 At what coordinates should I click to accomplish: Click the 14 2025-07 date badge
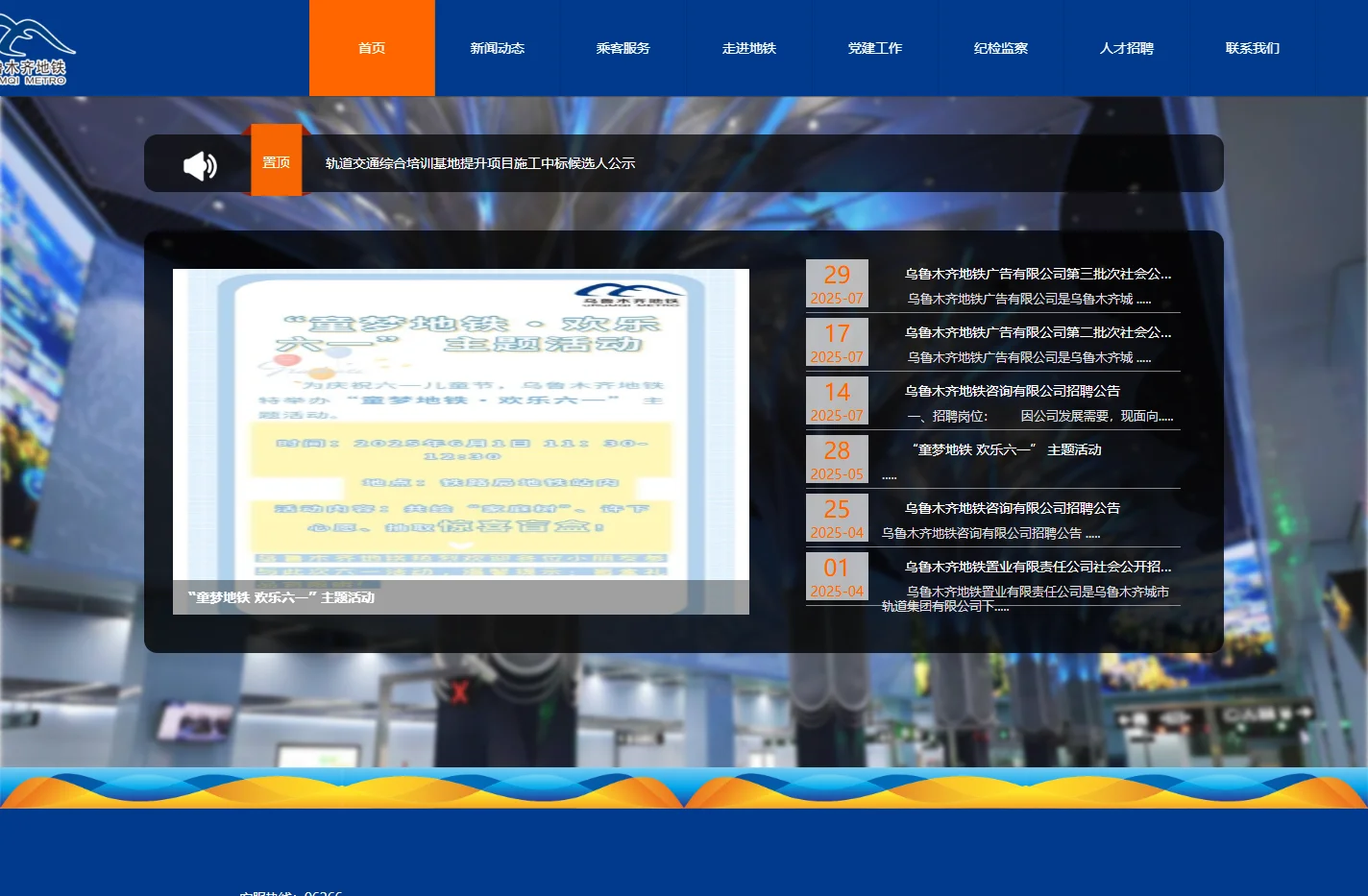click(x=837, y=400)
